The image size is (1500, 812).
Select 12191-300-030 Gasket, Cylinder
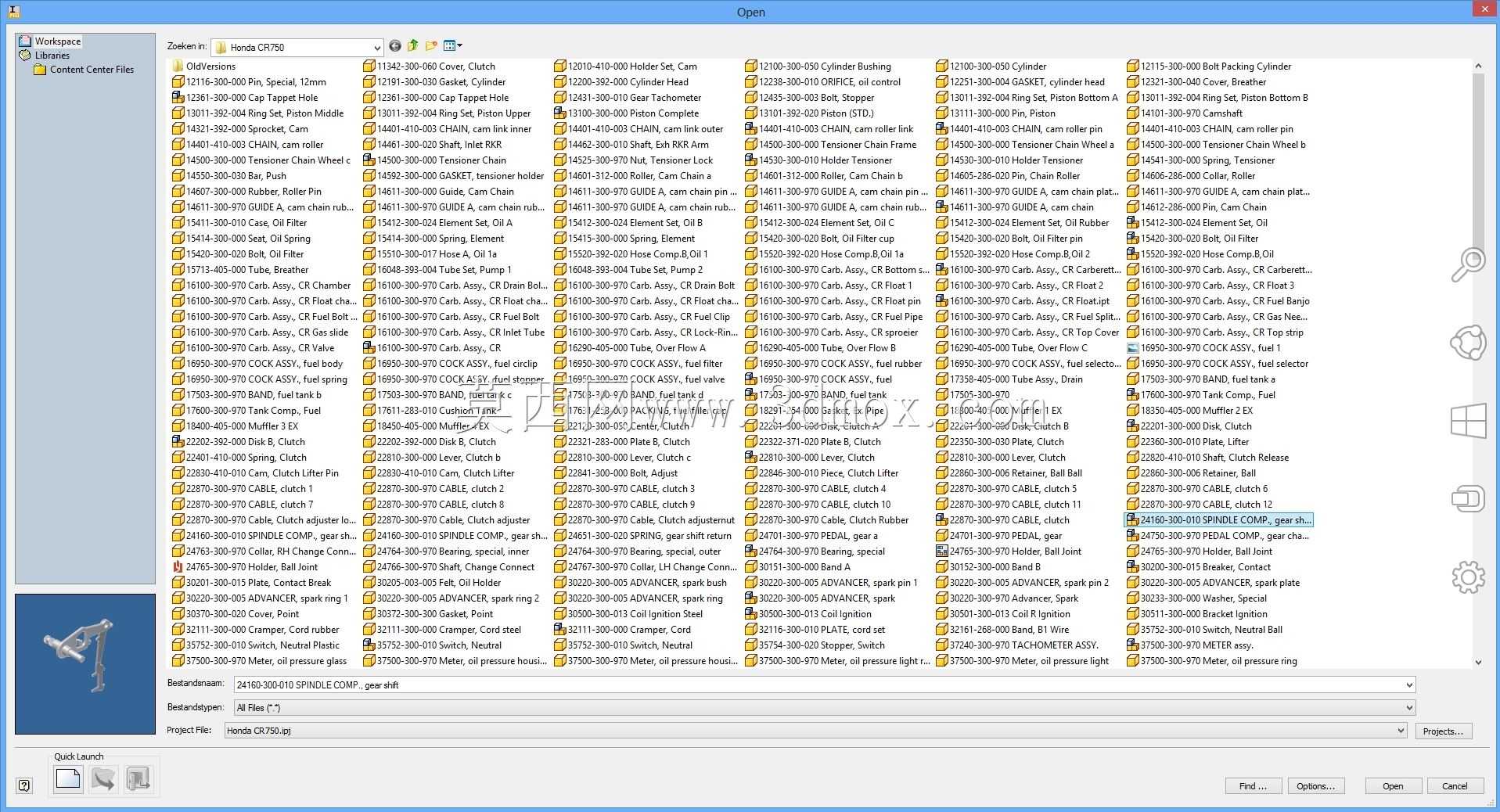coord(441,82)
